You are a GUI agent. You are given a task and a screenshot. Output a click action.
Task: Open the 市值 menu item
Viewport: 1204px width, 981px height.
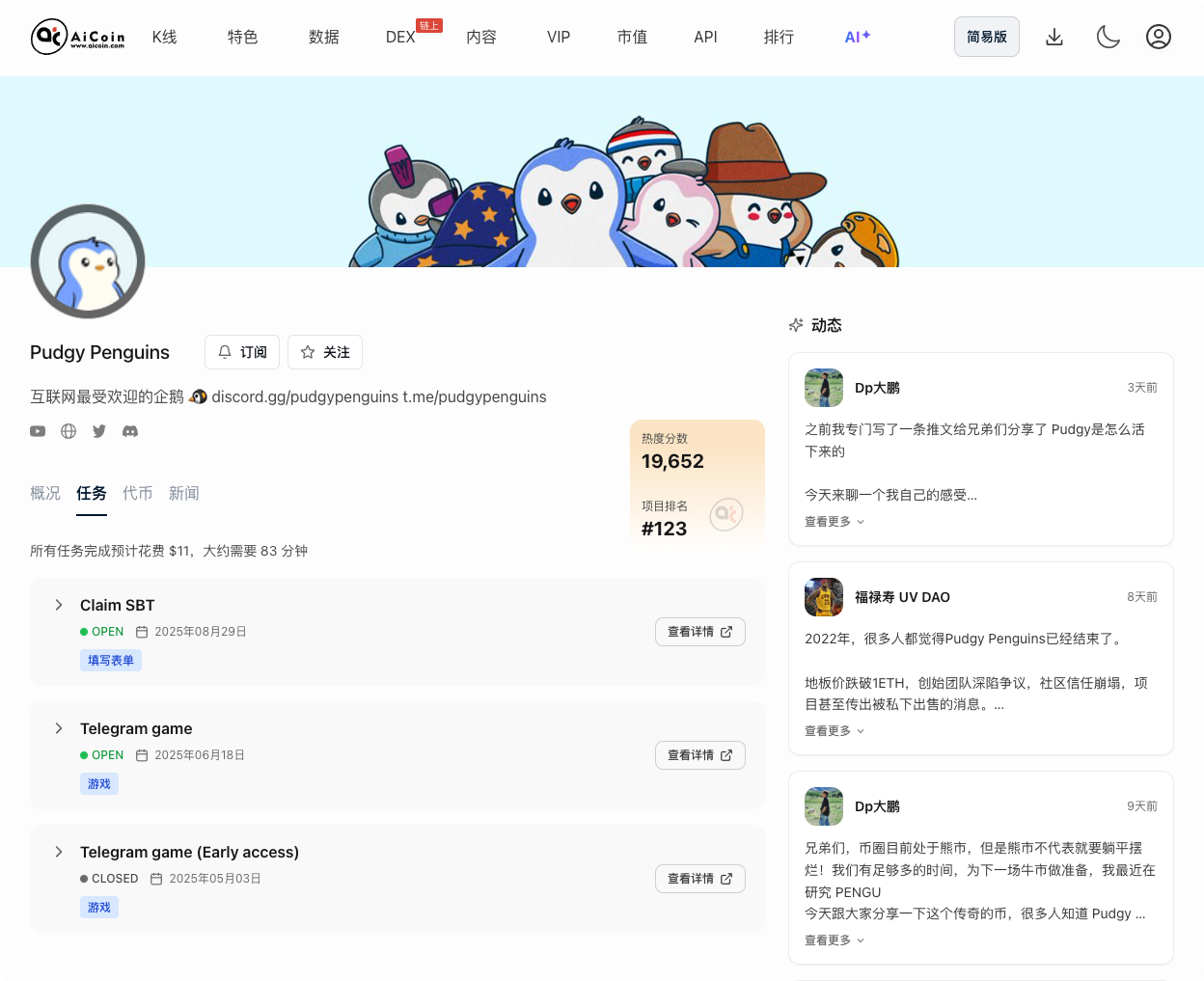633,37
